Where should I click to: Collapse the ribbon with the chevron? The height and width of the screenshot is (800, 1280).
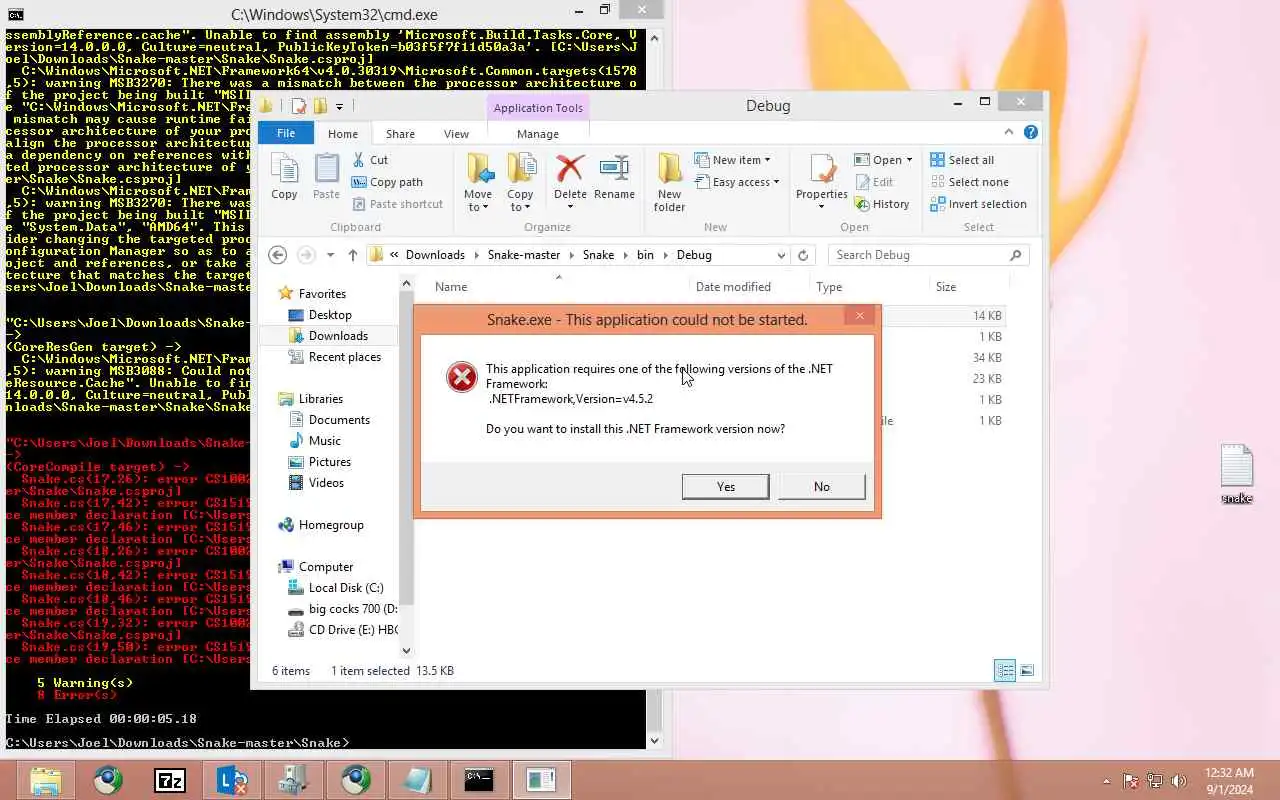click(1010, 132)
